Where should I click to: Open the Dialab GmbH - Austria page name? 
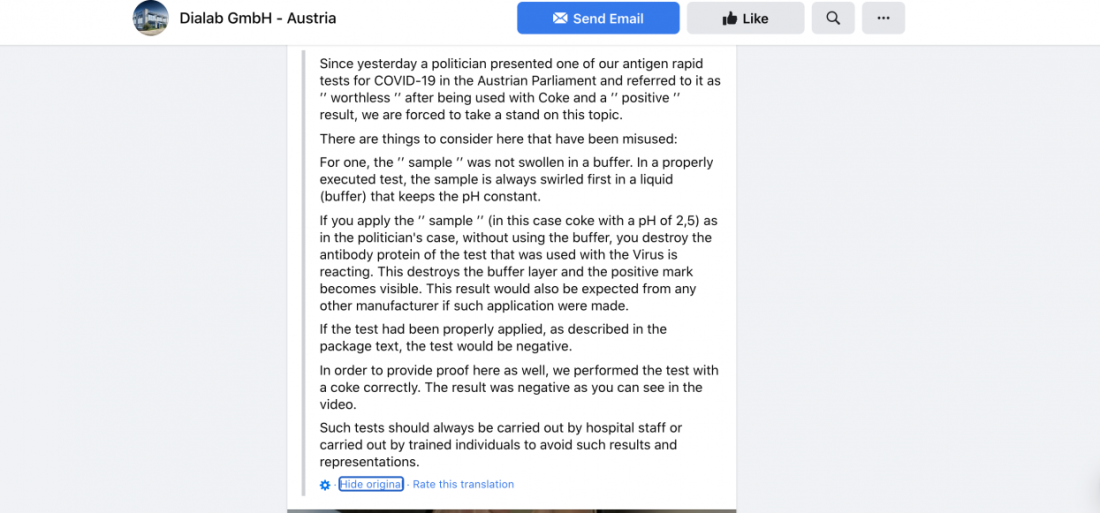(257, 18)
